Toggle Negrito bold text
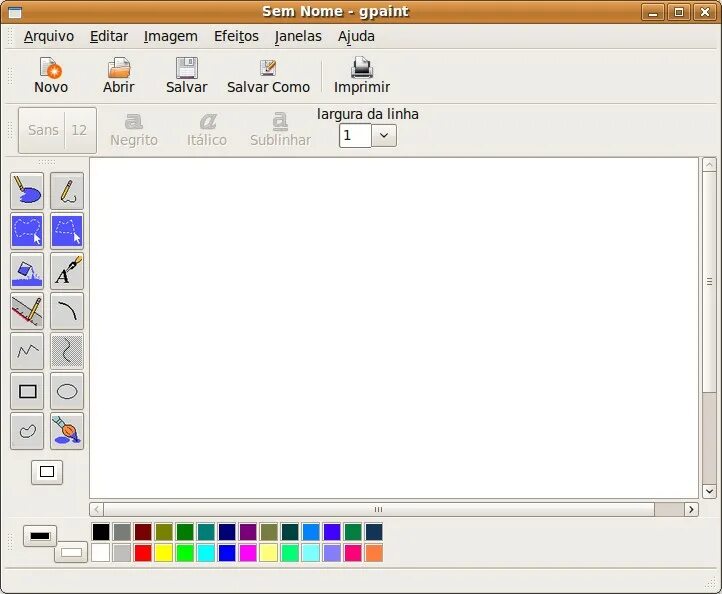The height and width of the screenshot is (594, 722). (x=134, y=130)
